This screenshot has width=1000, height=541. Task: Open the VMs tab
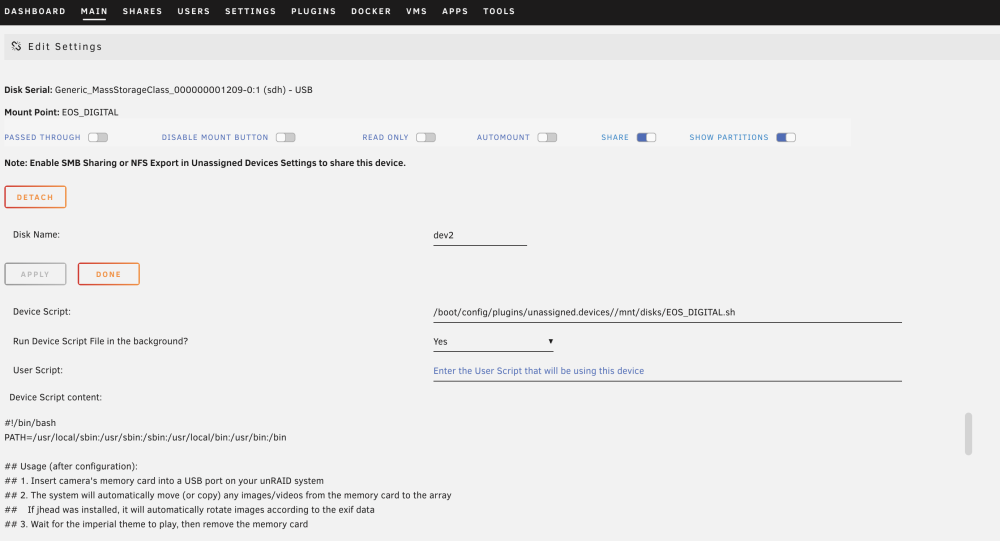tap(416, 11)
